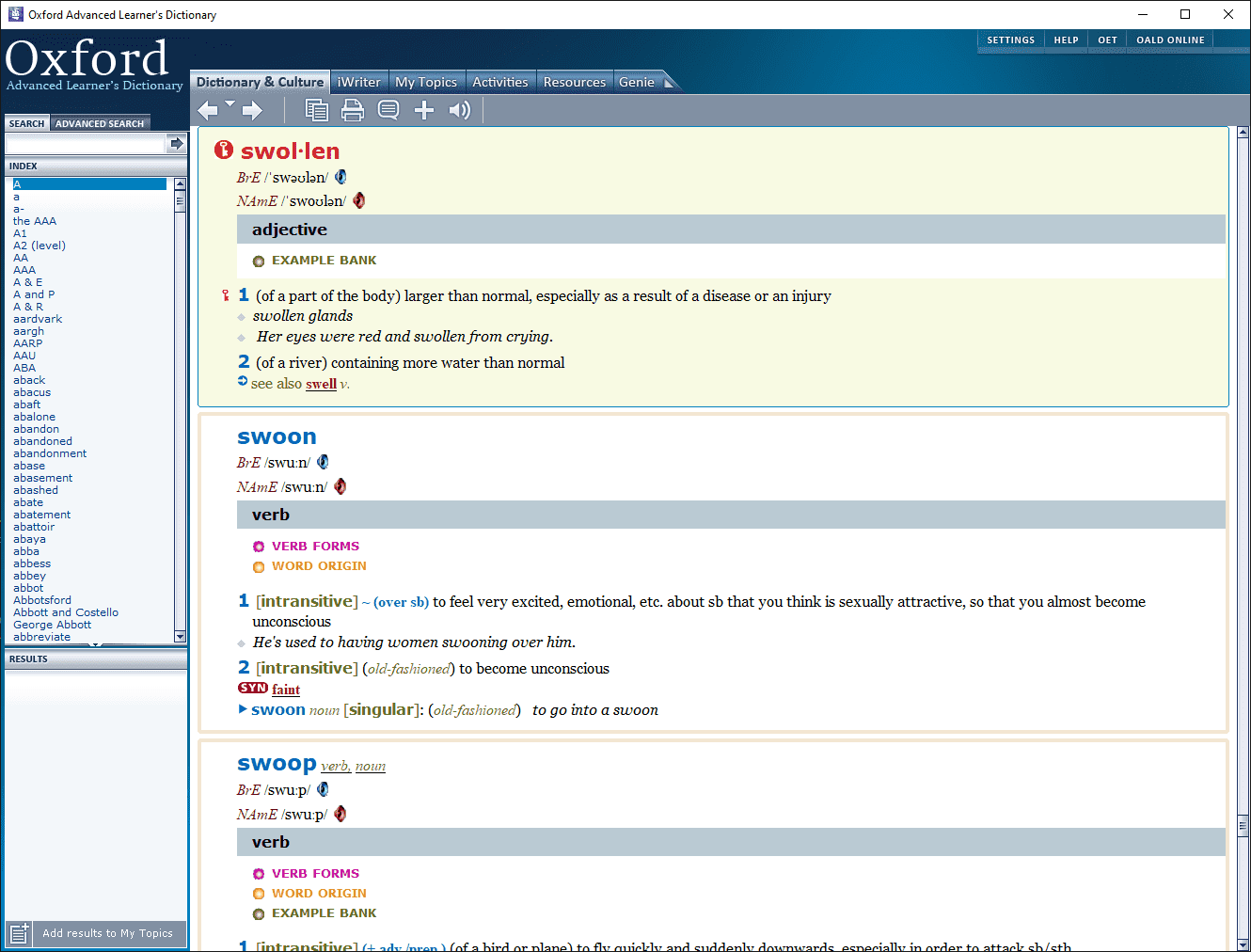Open the My Topics tab

point(426,82)
